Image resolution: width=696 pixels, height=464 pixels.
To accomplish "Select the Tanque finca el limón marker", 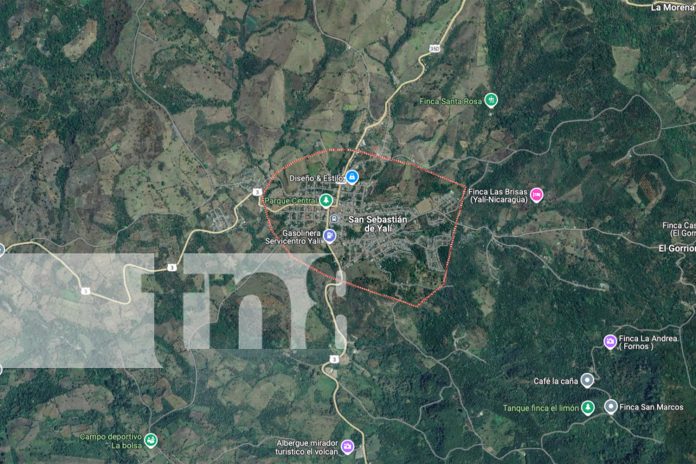I will click(x=588, y=407).
